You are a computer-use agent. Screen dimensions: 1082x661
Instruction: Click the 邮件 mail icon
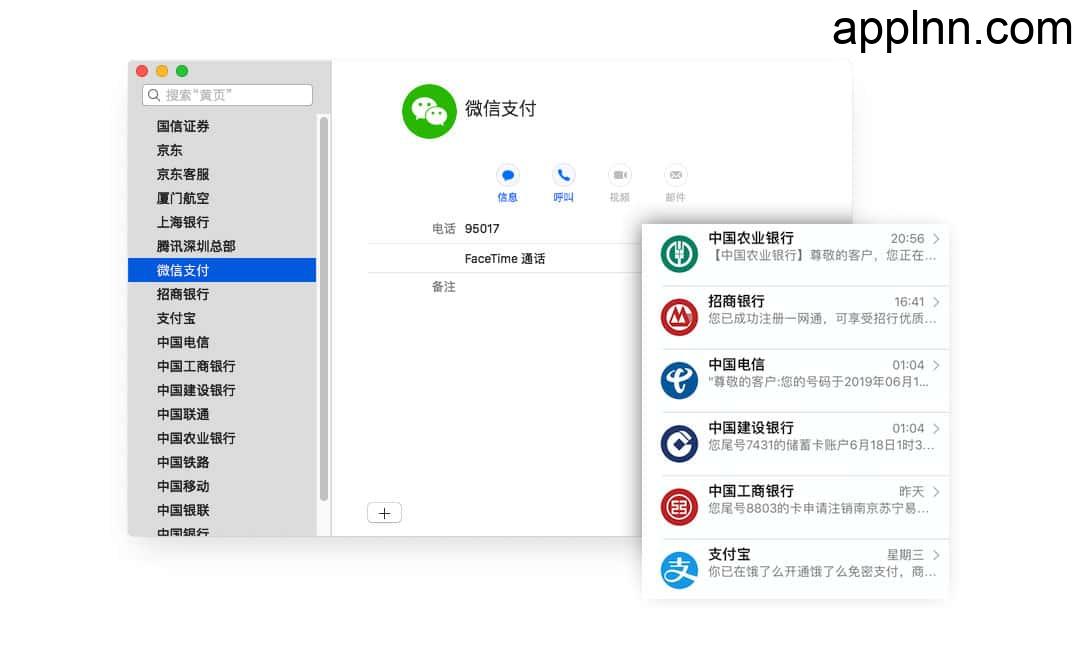click(676, 175)
